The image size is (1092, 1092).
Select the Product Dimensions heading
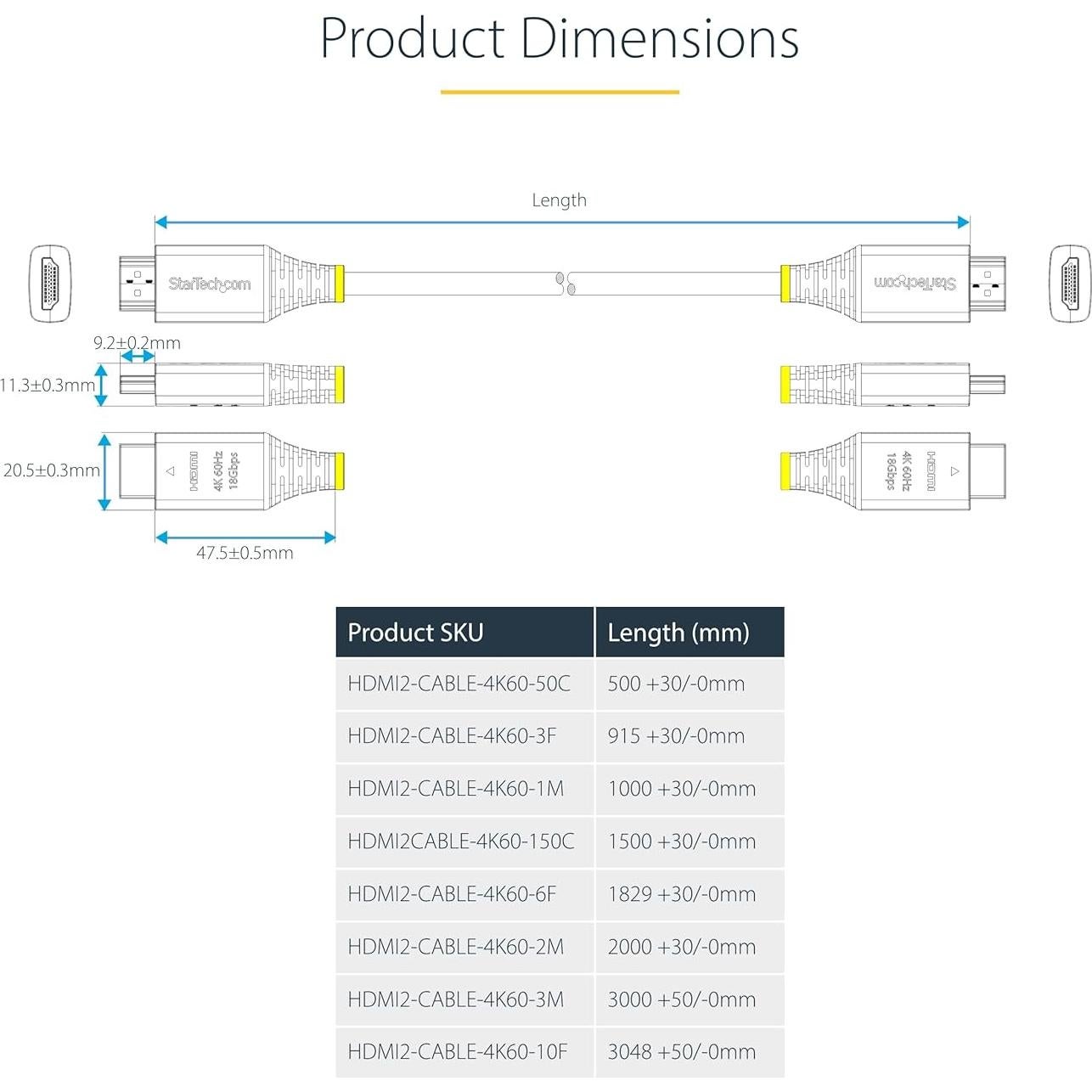(x=559, y=38)
